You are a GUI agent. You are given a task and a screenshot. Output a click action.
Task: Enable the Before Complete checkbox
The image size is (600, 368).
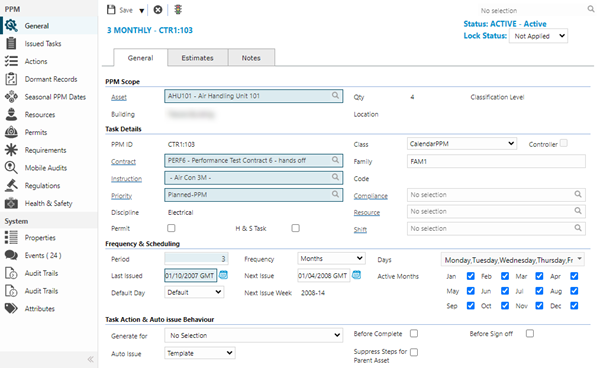tap(414, 334)
